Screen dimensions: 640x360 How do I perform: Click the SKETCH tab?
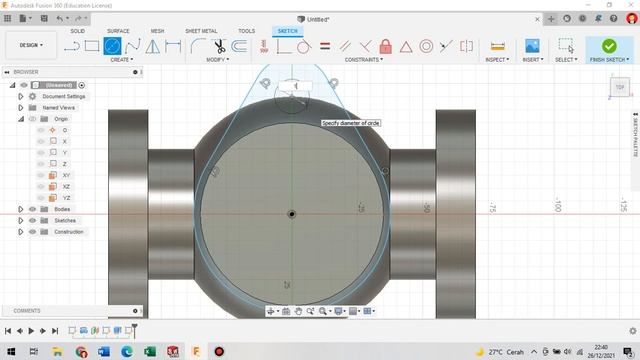[288, 31]
